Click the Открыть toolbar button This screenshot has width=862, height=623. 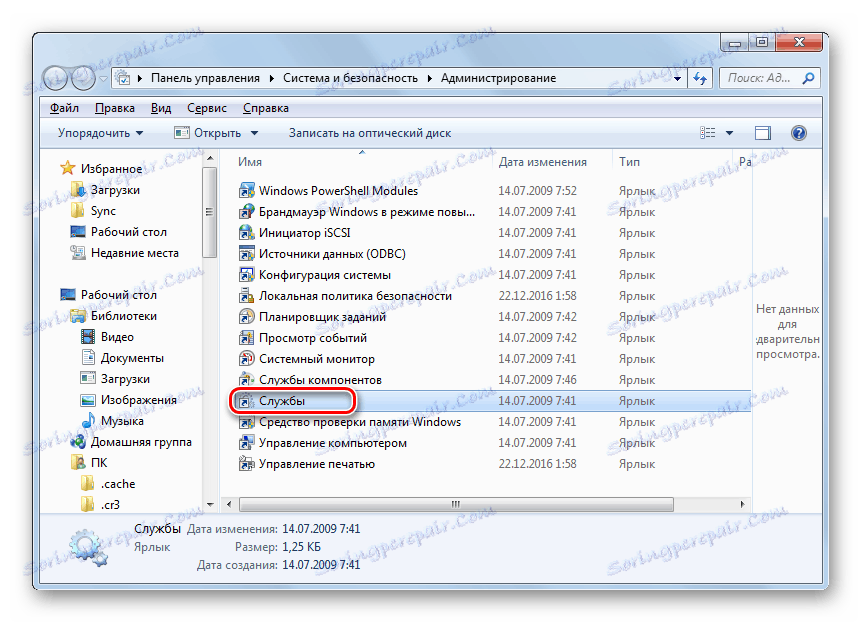[x=208, y=133]
